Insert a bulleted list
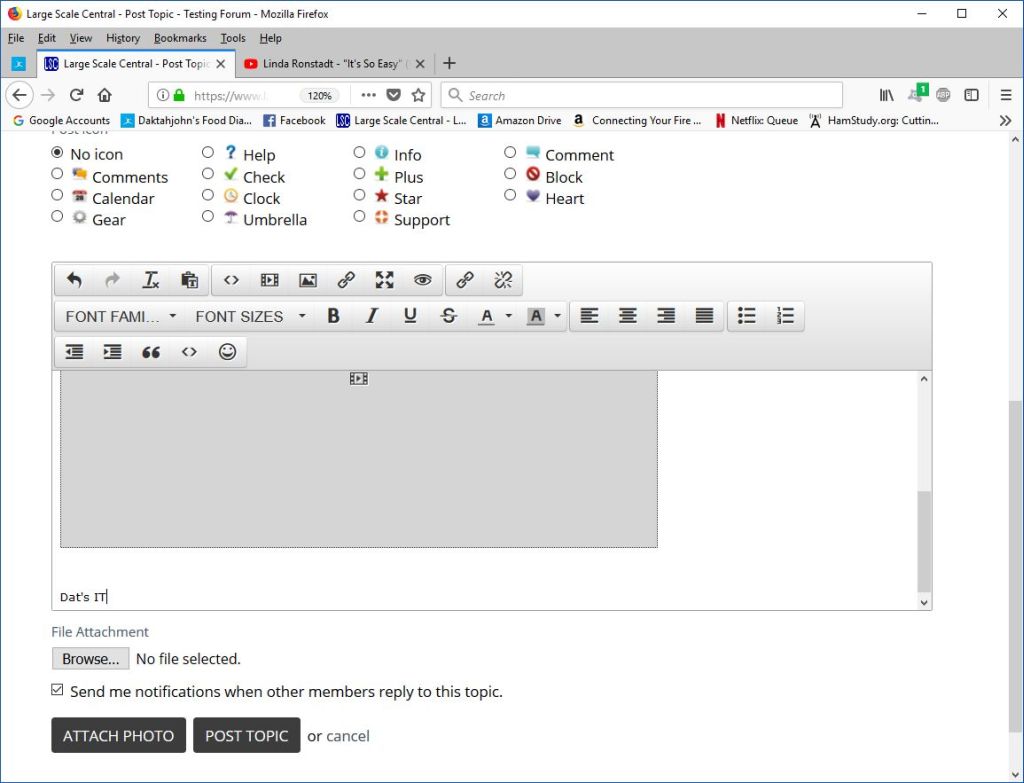 tap(746, 316)
